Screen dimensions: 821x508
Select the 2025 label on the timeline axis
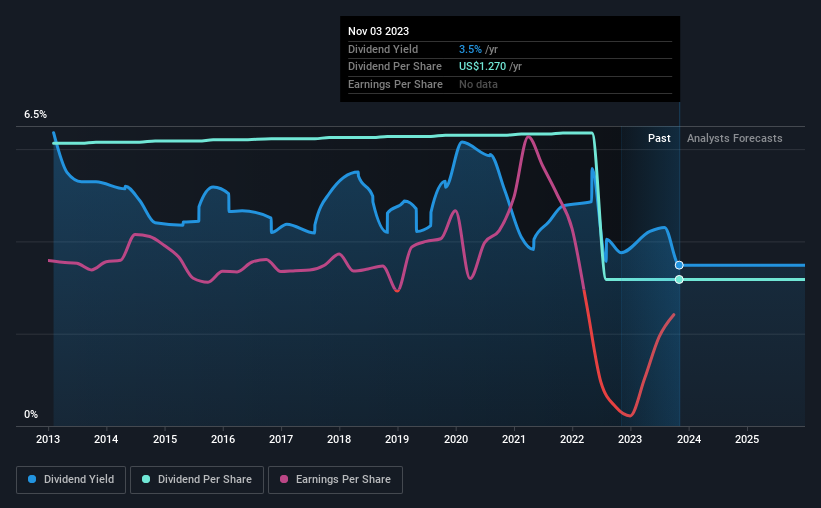click(747, 439)
